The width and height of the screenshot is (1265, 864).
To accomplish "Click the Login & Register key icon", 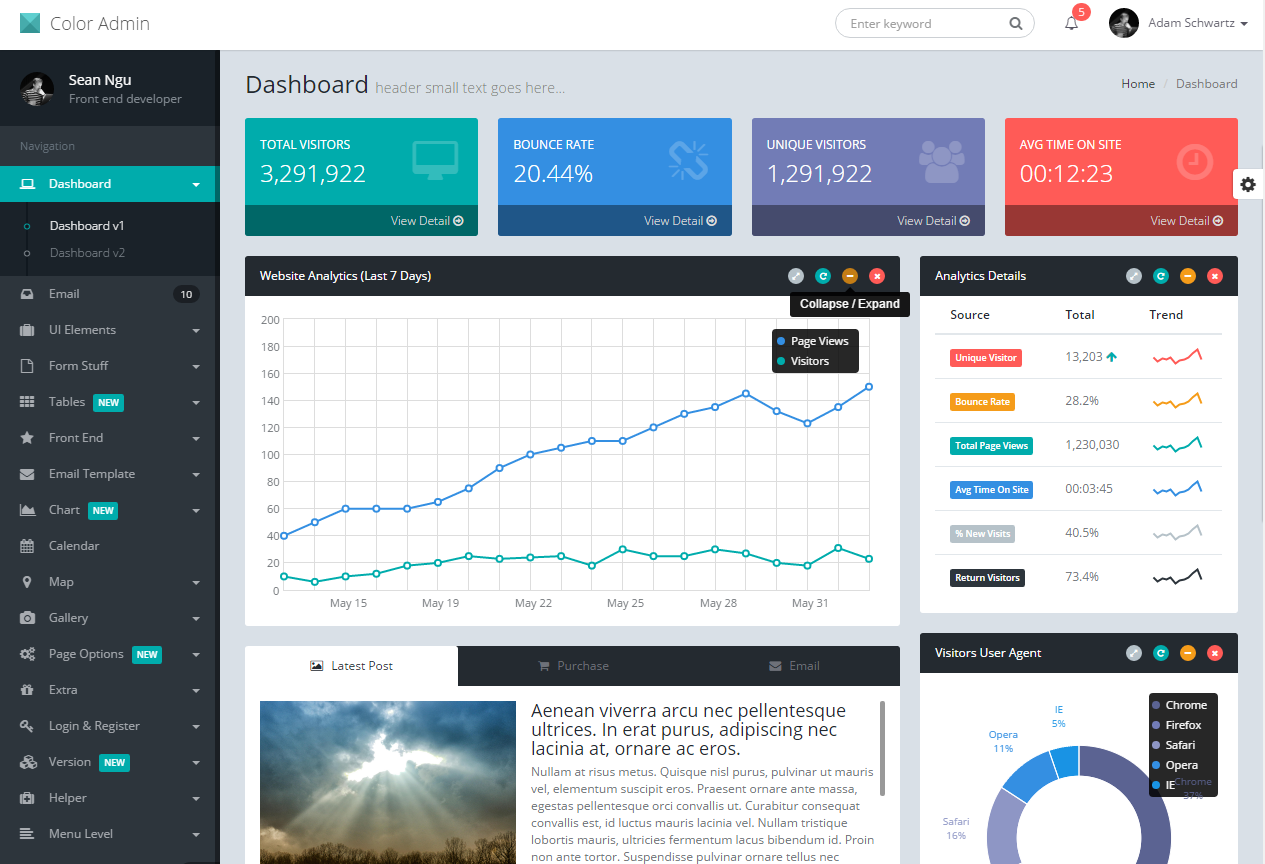I will (28, 726).
